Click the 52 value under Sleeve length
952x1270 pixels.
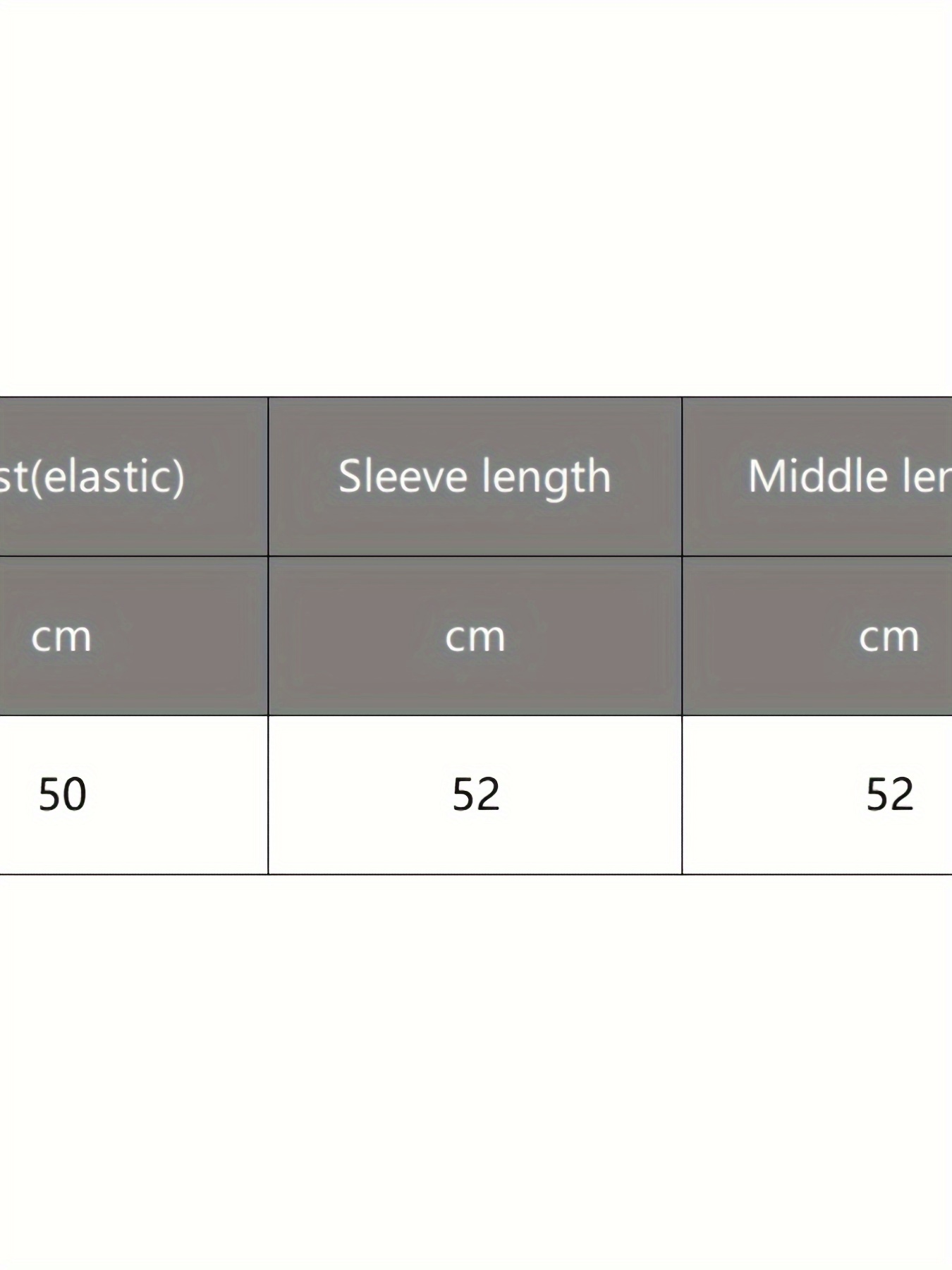(476, 794)
